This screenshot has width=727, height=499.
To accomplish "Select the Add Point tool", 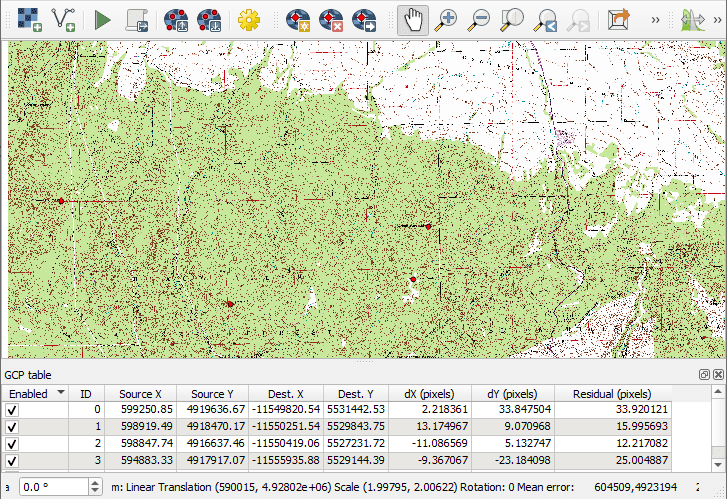I will click(297, 19).
